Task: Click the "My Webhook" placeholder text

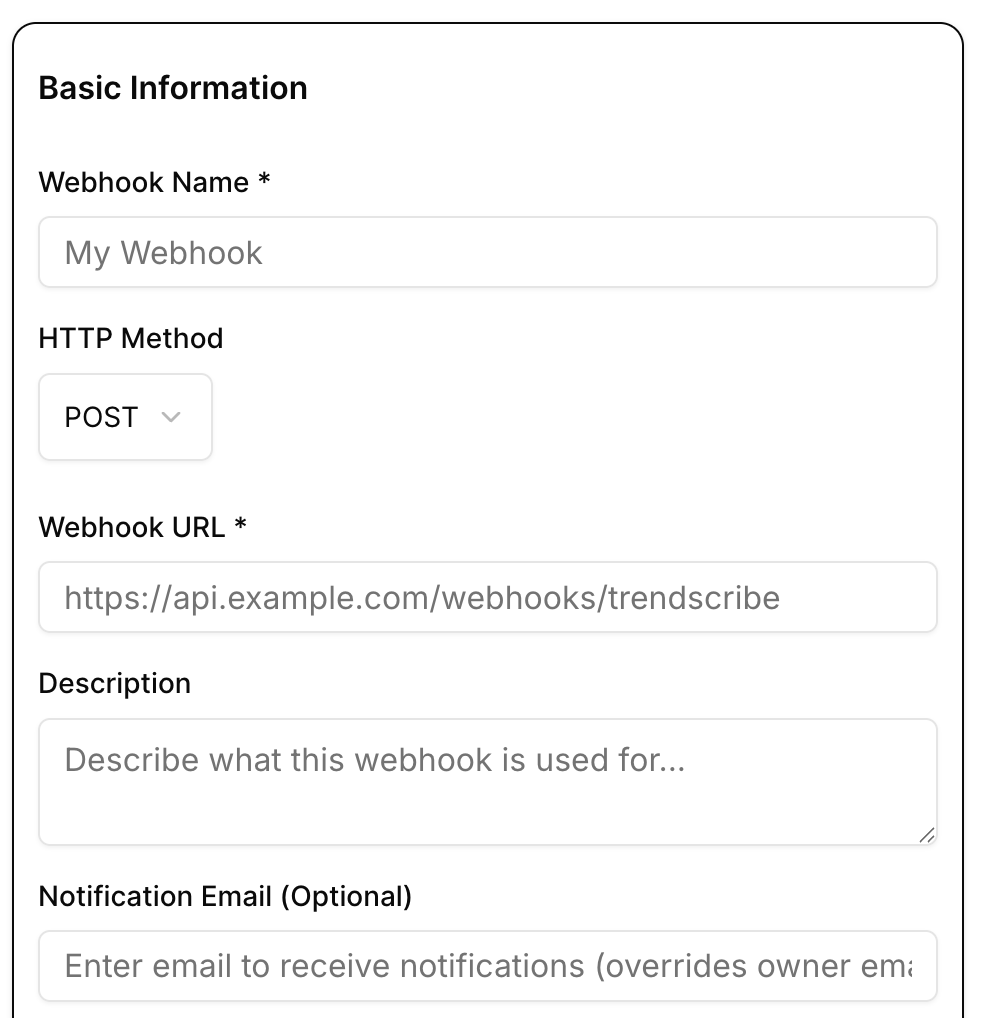Action: pyautogui.click(x=164, y=253)
